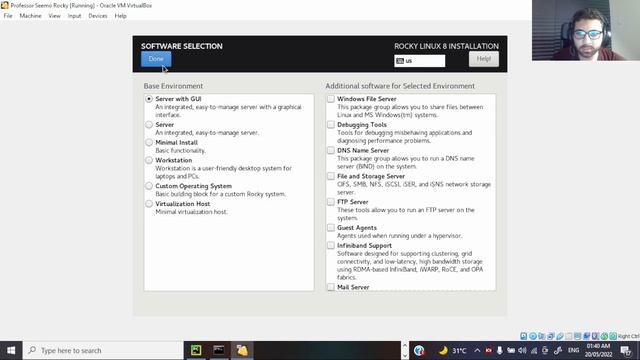Switch to the VirtualBox taskbar icon

click(x=242, y=350)
